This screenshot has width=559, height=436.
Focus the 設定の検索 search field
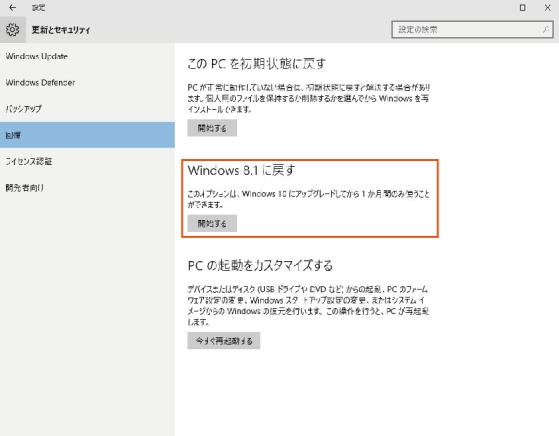click(x=472, y=30)
